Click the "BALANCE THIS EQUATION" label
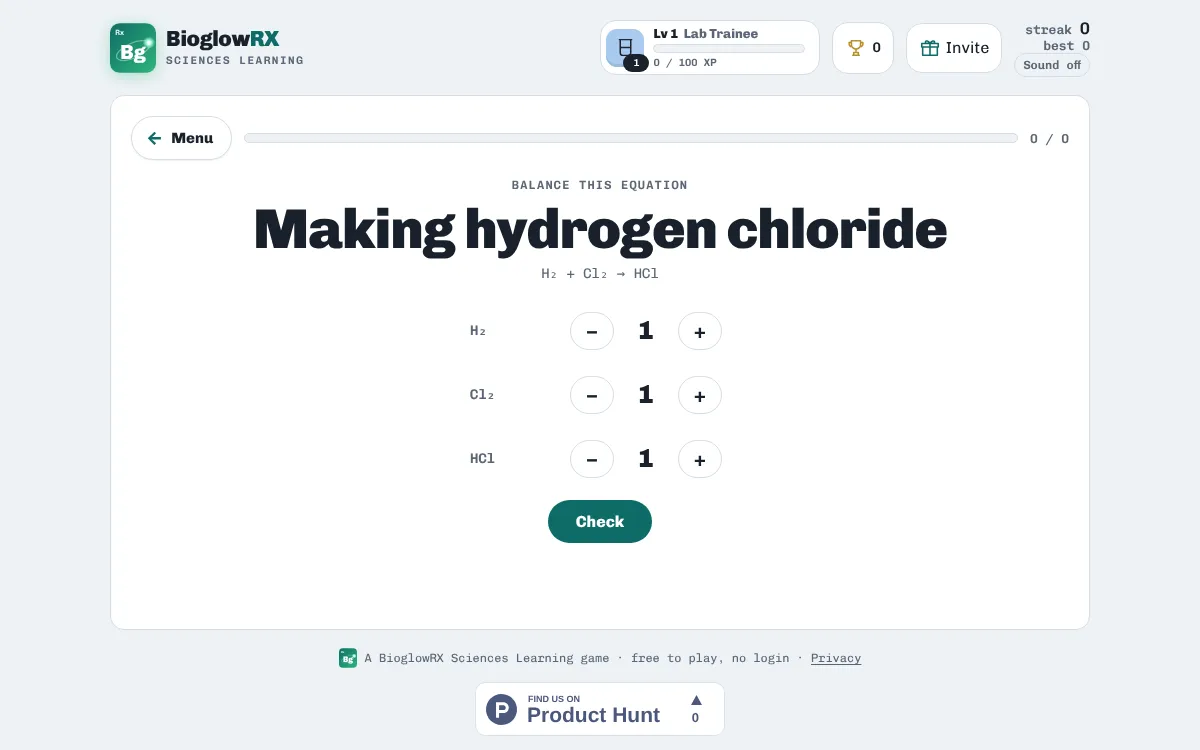This screenshot has width=1200, height=750. tap(600, 185)
